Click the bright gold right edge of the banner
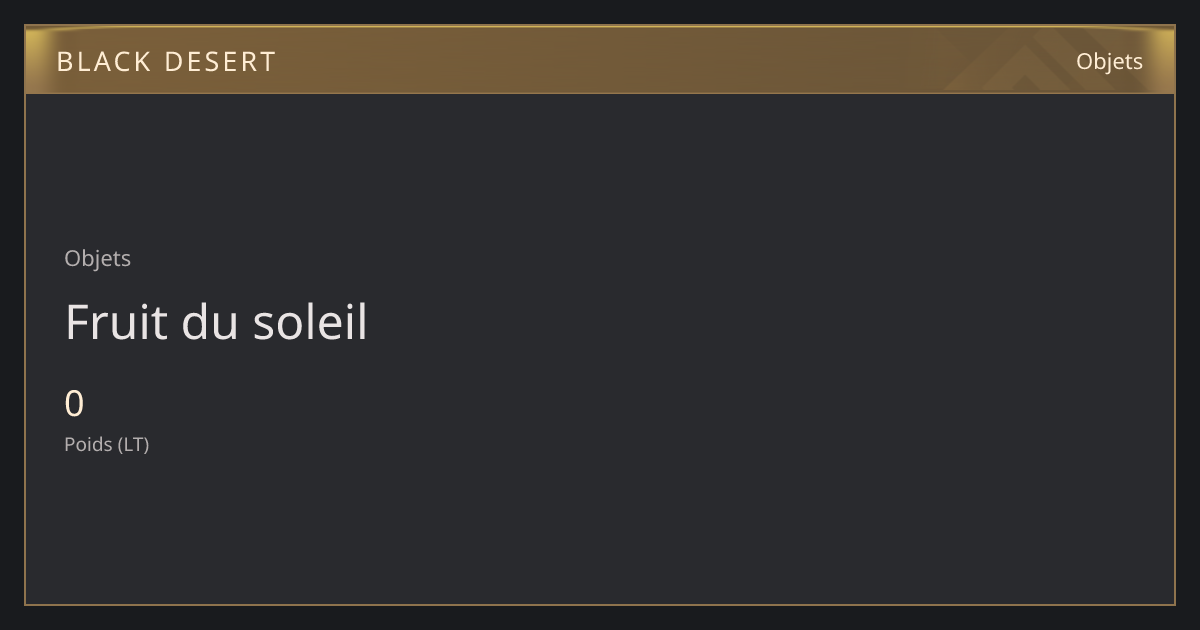Screen dimensions: 1200x630 (1166, 61)
